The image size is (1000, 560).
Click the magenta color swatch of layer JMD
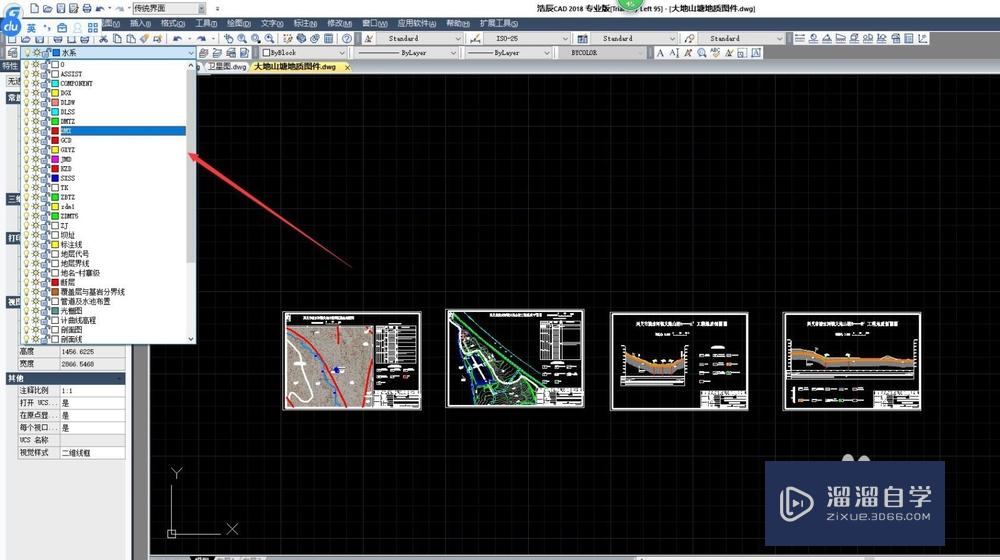(x=55, y=159)
